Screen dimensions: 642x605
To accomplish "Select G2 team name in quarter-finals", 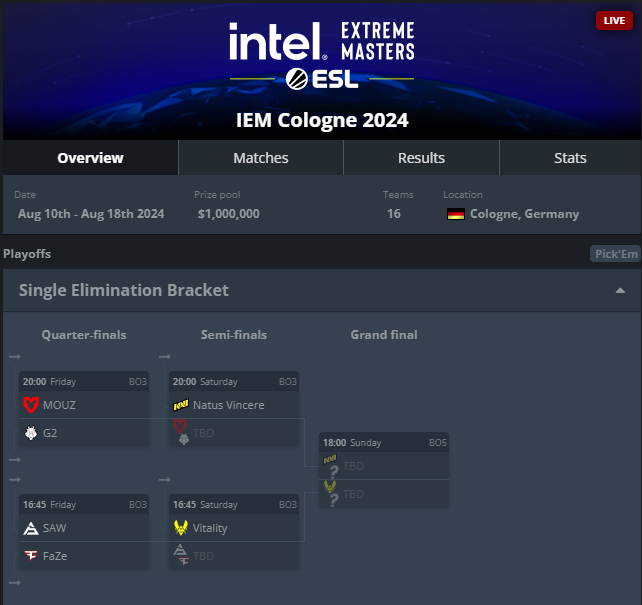I will pyautogui.click(x=50, y=433).
